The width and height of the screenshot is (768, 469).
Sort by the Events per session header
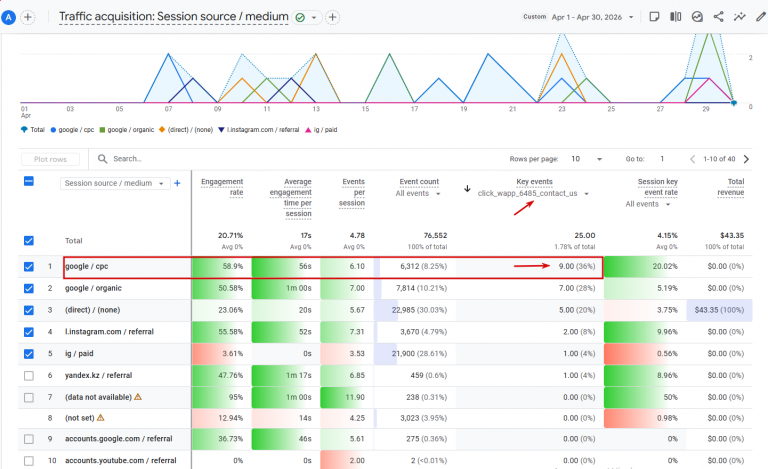[352, 192]
